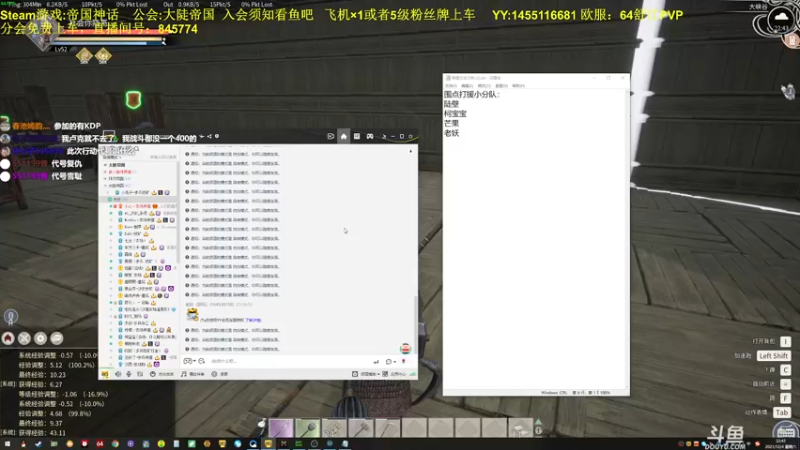Click the flower gift icon in YY input bar

tap(404, 361)
